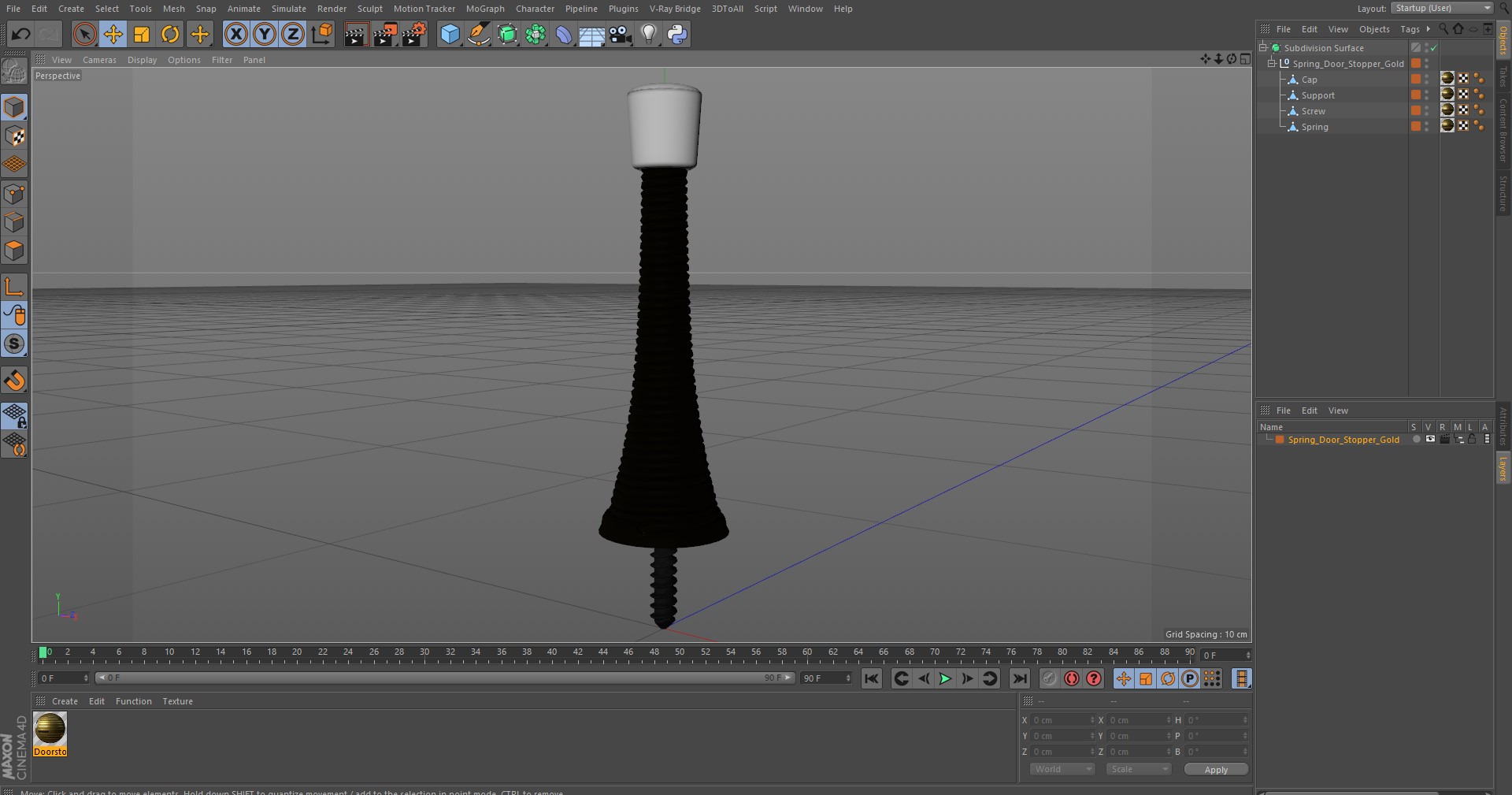Click the material tag on Cap
Viewport: 1512px width, 795px height.
1447,78
